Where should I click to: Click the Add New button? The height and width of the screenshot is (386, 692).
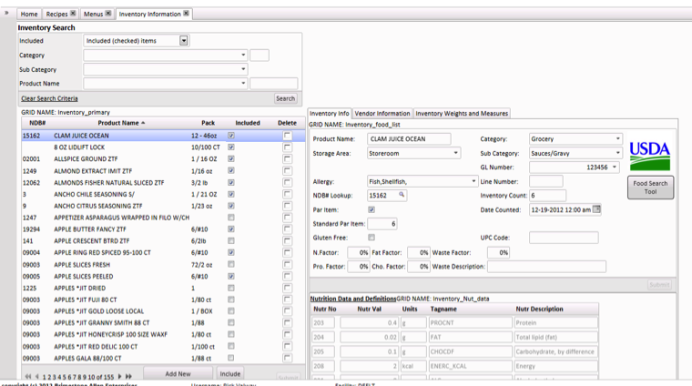178,374
